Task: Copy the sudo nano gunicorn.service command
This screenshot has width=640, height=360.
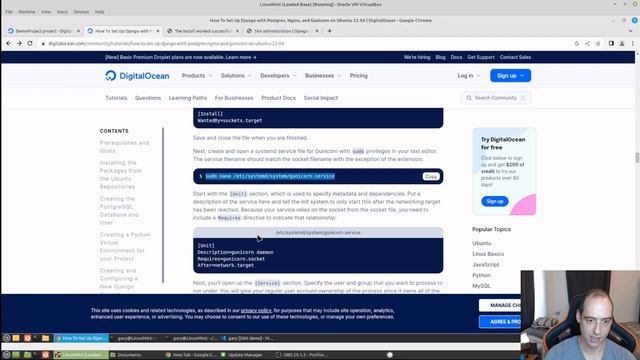Action: coord(431,176)
